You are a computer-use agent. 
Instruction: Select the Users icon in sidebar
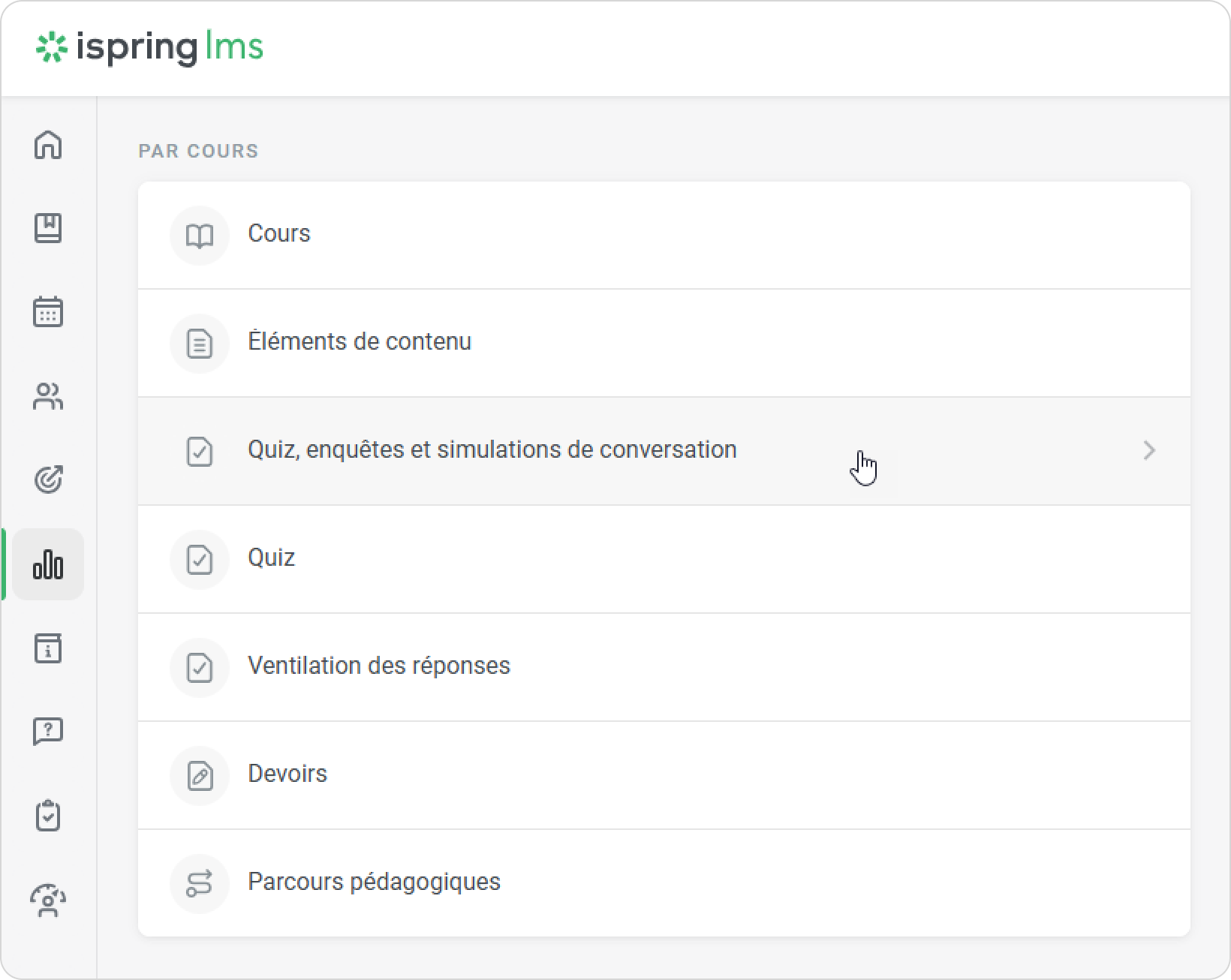tap(48, 396)
